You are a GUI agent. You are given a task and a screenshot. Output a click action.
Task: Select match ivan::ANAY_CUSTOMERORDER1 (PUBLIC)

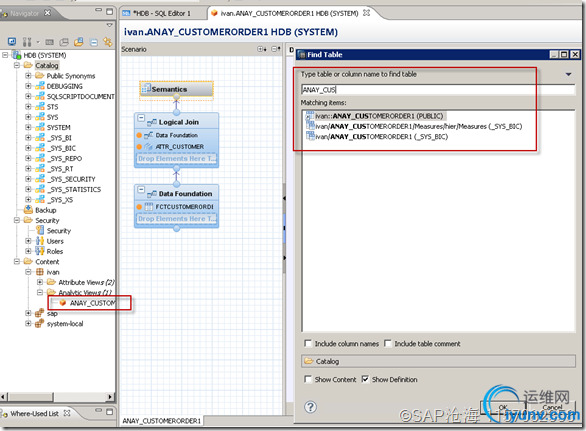pos(379,116)
